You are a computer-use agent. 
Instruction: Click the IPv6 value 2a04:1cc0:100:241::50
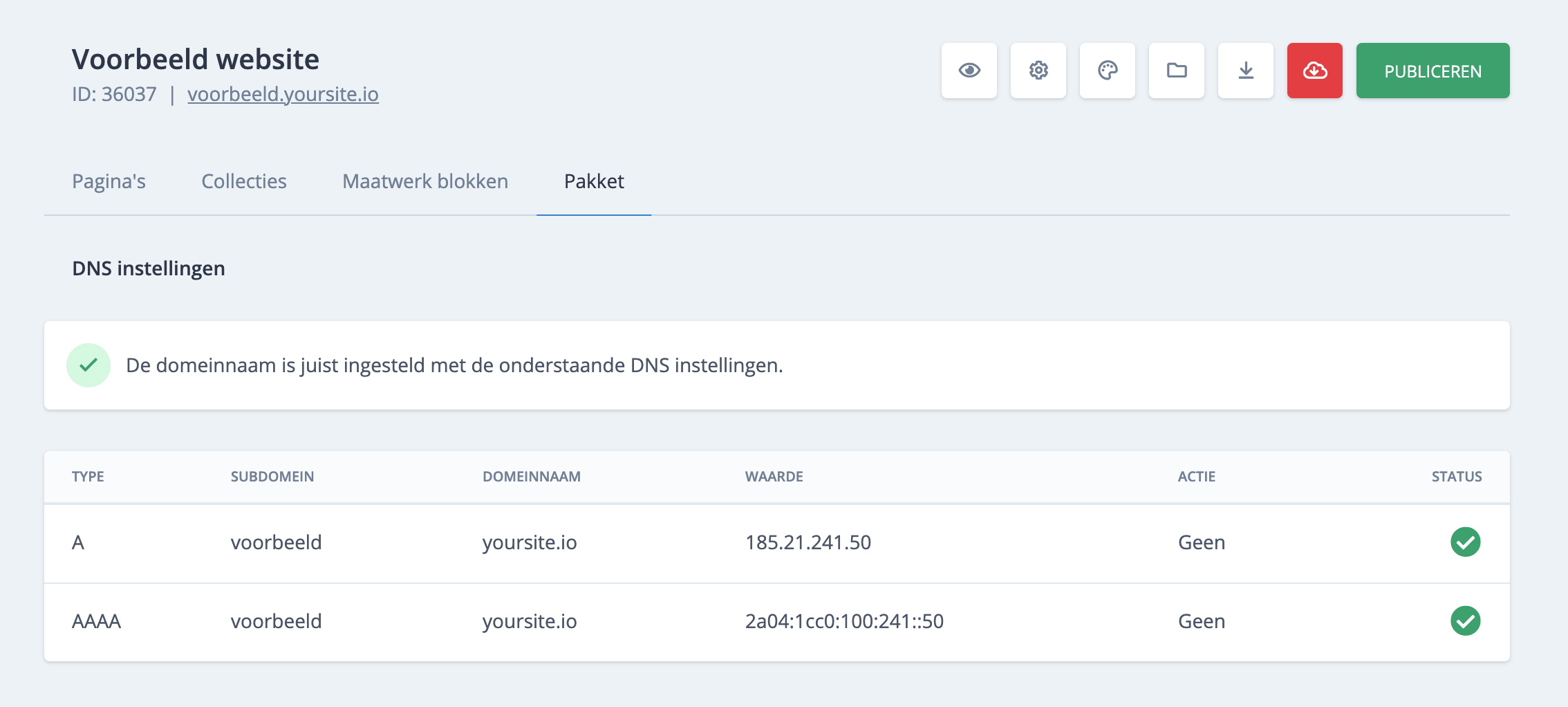[843, 621]
